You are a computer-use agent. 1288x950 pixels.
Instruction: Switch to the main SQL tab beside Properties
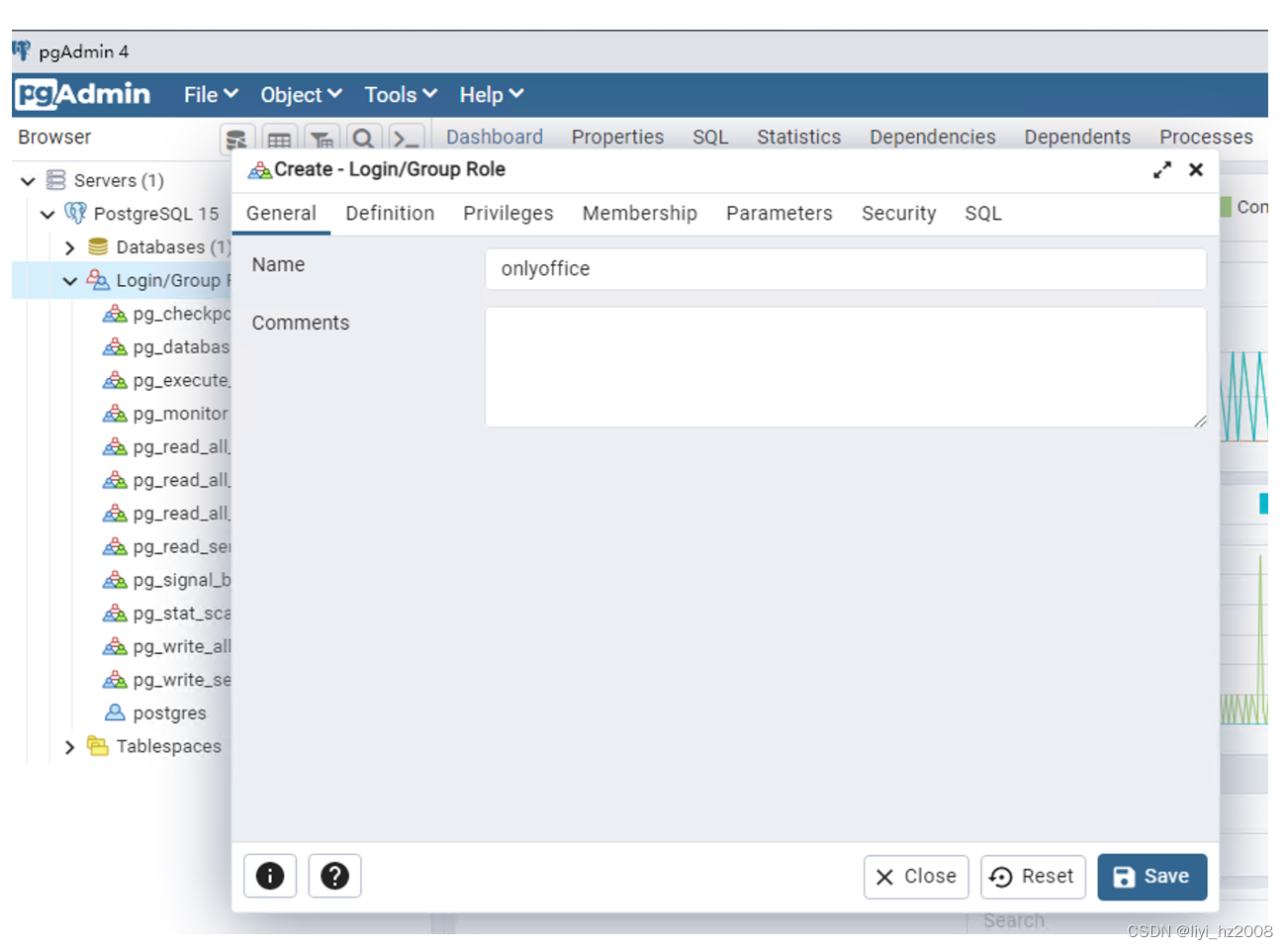coord(710,137)
